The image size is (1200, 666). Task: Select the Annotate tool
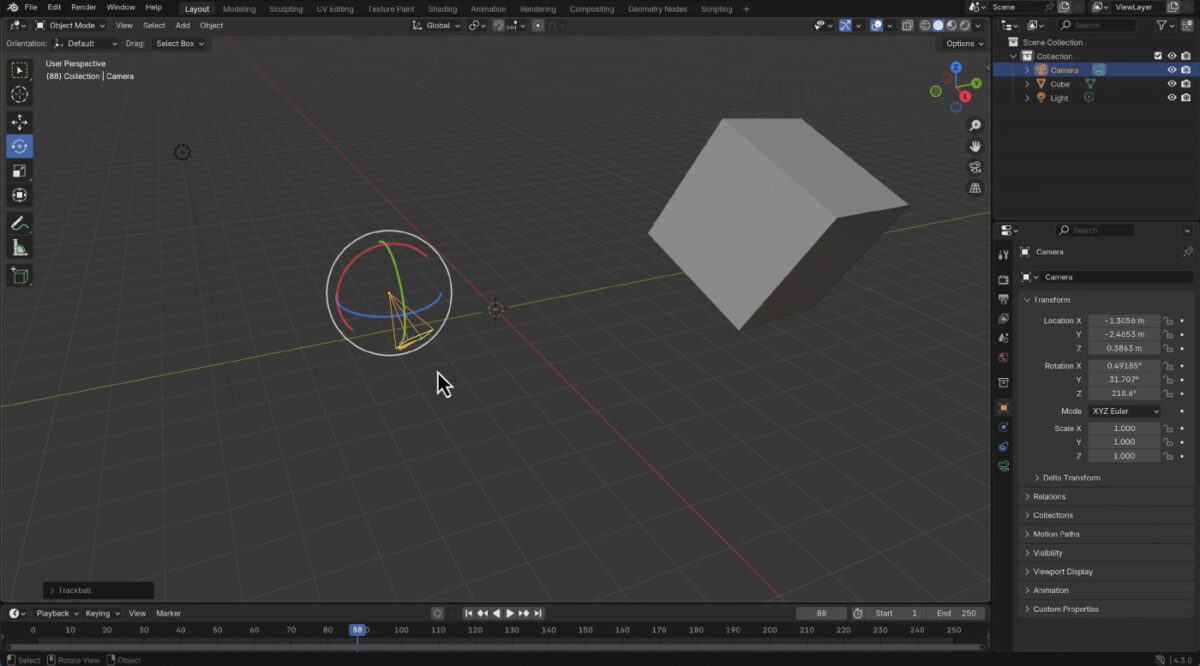click(19, 223)
